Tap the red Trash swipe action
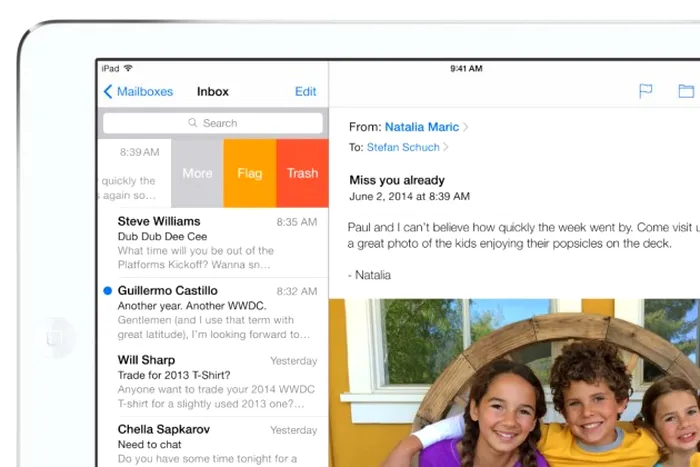Screen dimensions: 700x467 coord(303,173)
